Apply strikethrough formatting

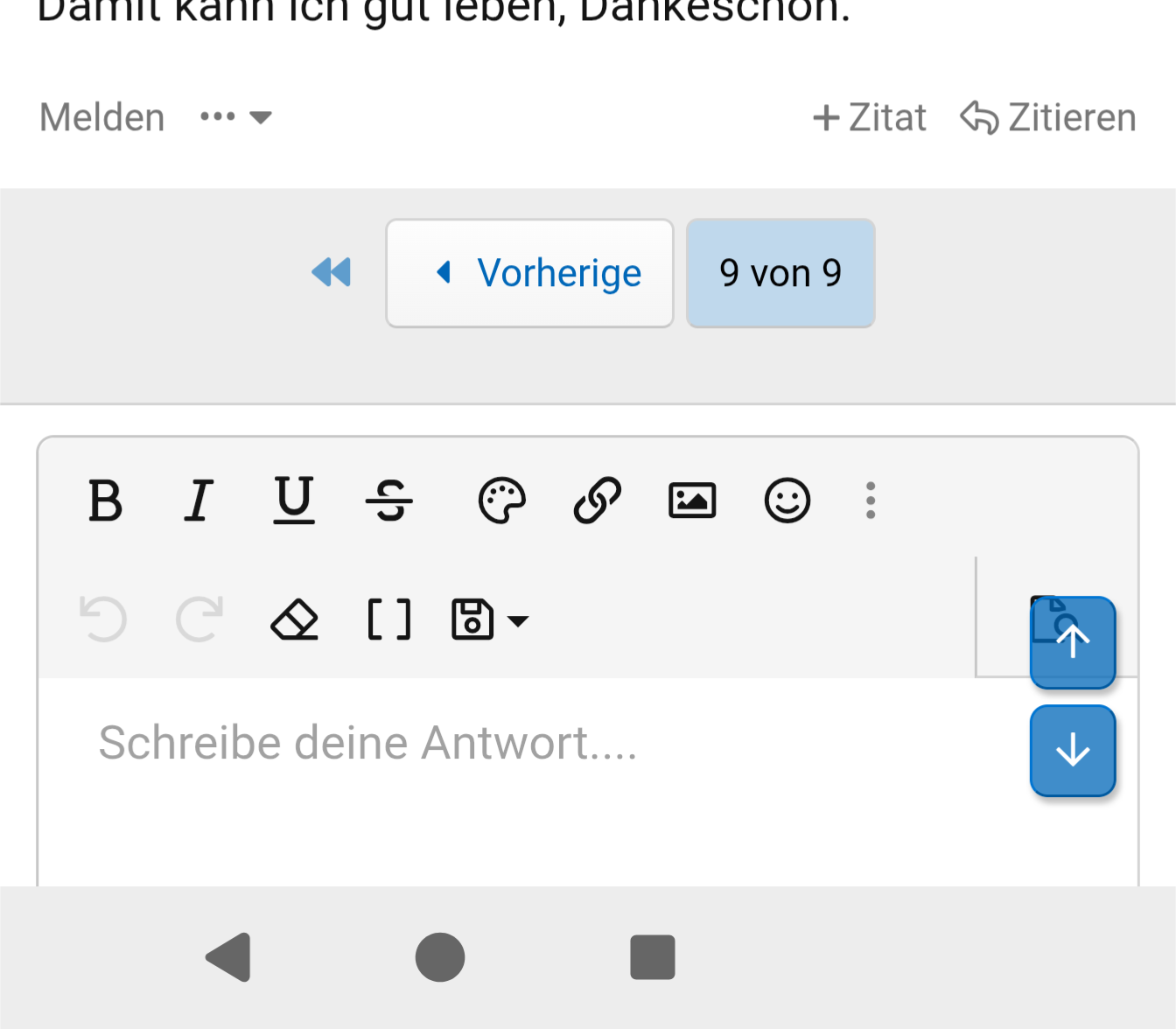(388, 501)
